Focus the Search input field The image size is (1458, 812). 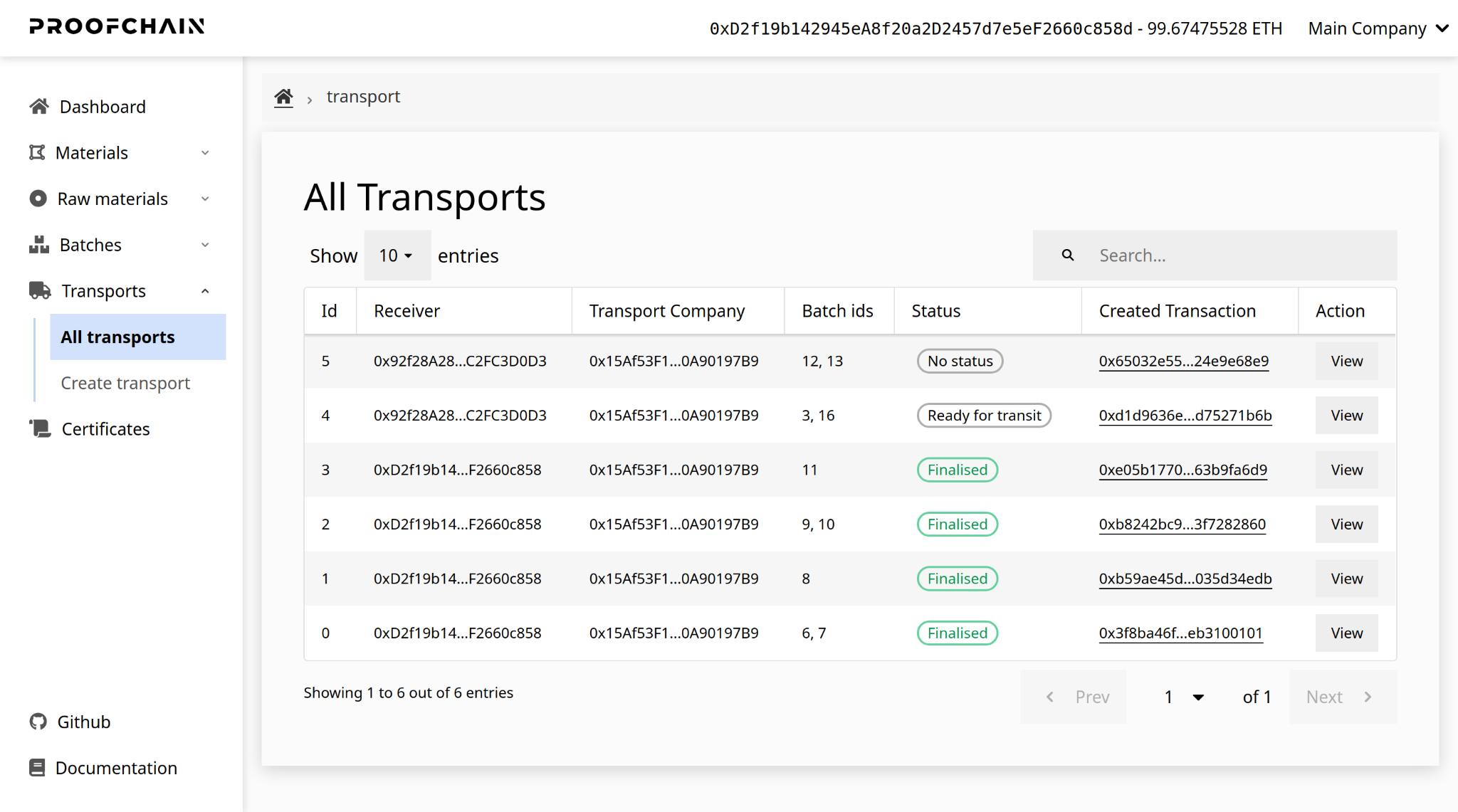[x=1215, y=255]
